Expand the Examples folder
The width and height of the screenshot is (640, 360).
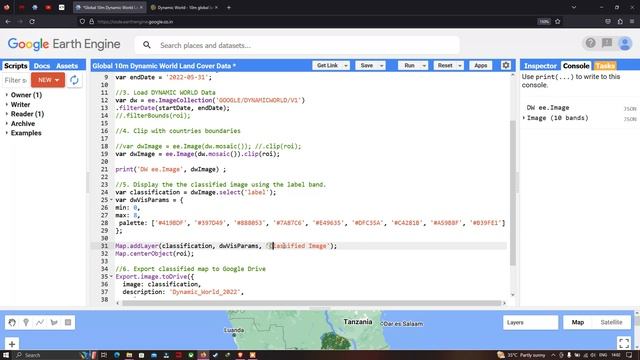(7, 133)
